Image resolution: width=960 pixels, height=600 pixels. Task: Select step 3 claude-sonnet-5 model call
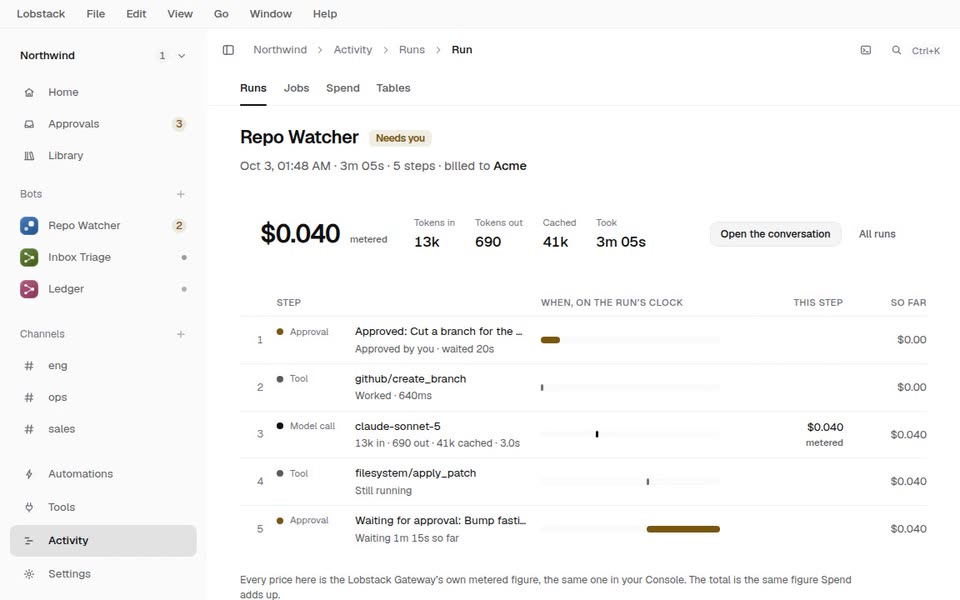point(583,435)
